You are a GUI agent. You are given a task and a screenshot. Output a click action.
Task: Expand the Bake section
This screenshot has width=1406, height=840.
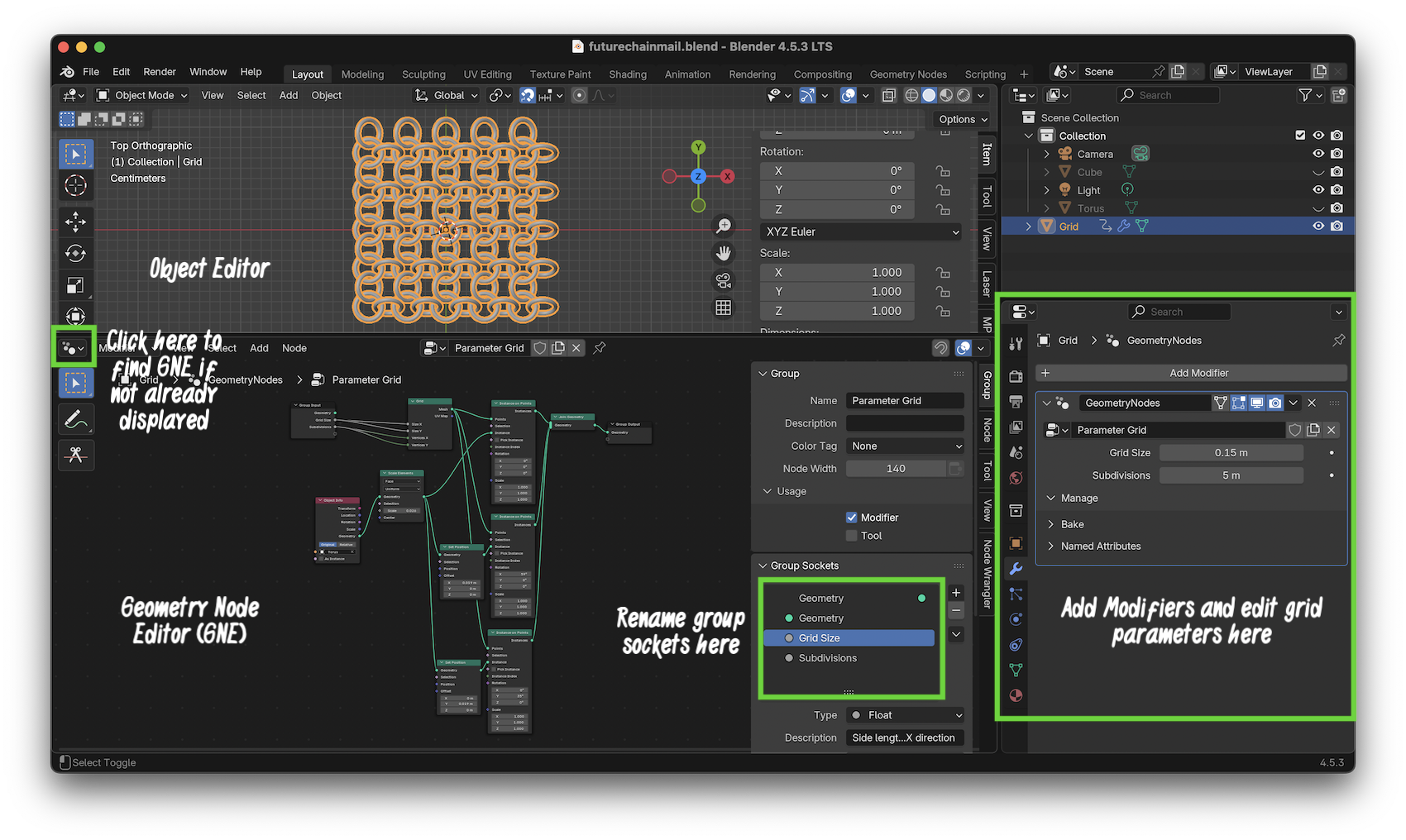pos(1072,524)
